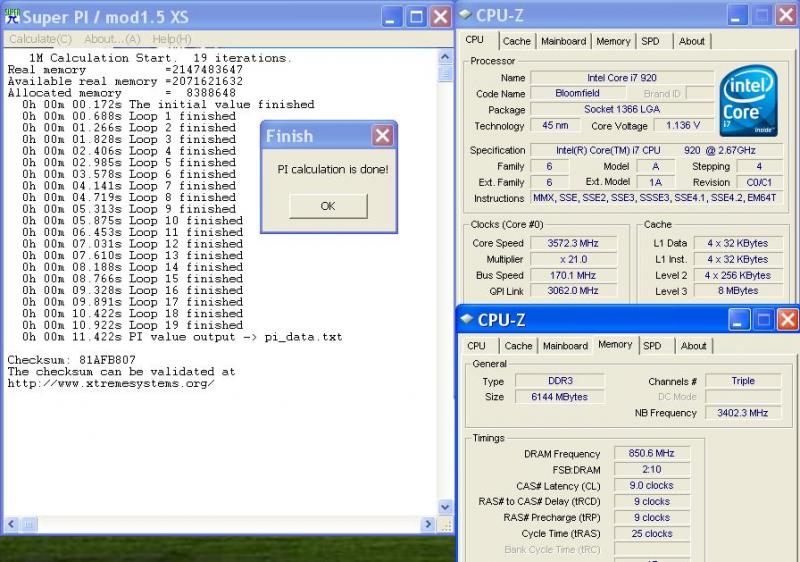Click the xtremesystems.org URL text
Image resolution: width=800 pixels, height=562 pixels.
tap(111, 384)
